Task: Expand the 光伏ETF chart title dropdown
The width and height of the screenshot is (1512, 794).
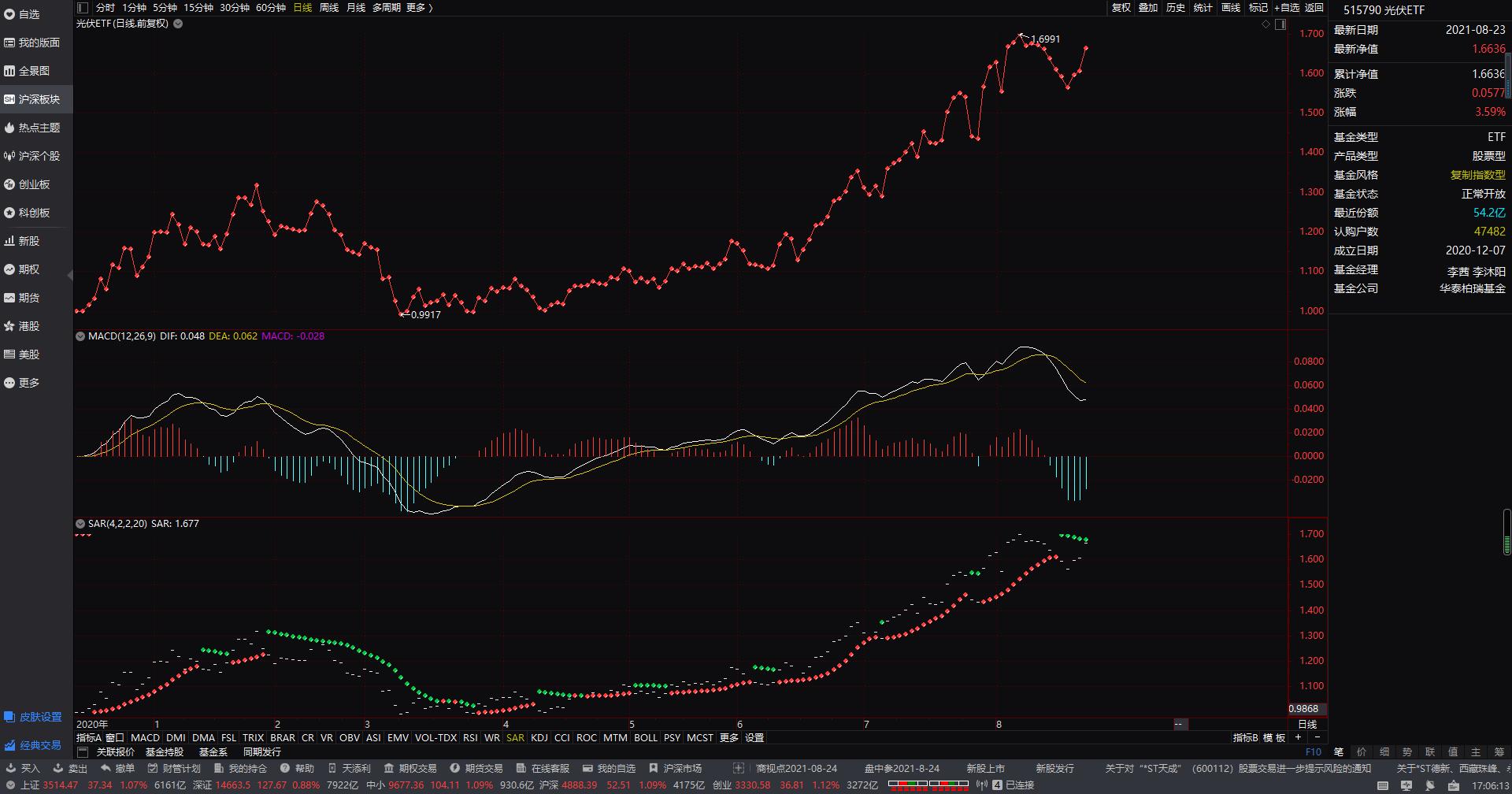Action: point(178,24)
